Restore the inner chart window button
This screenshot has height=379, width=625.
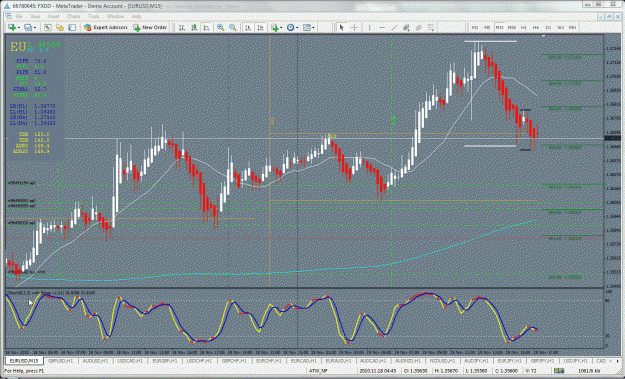tap(609, 16)
